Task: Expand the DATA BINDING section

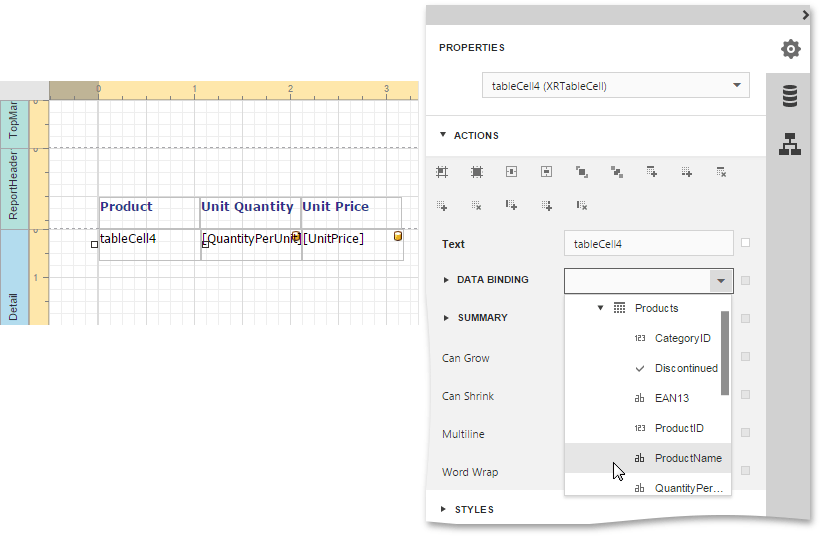Action: point(446,280)
